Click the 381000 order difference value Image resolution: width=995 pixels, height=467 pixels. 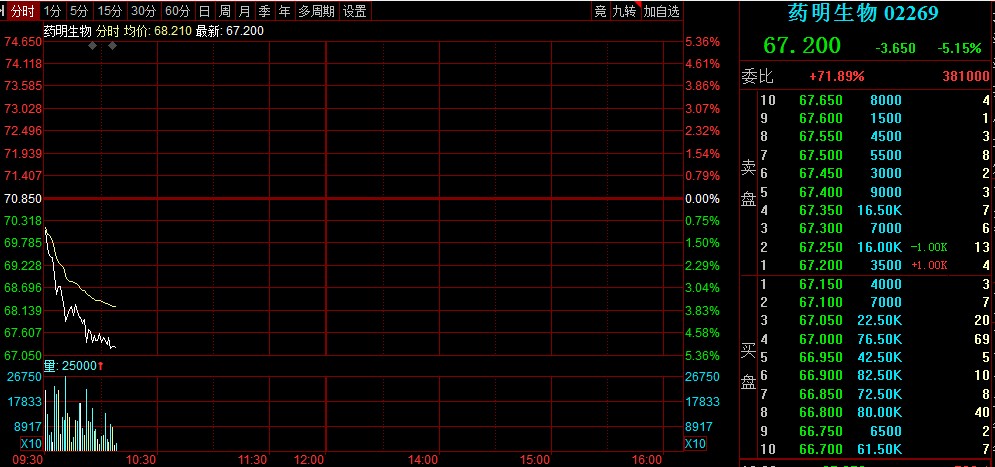(x=966, y=77)
